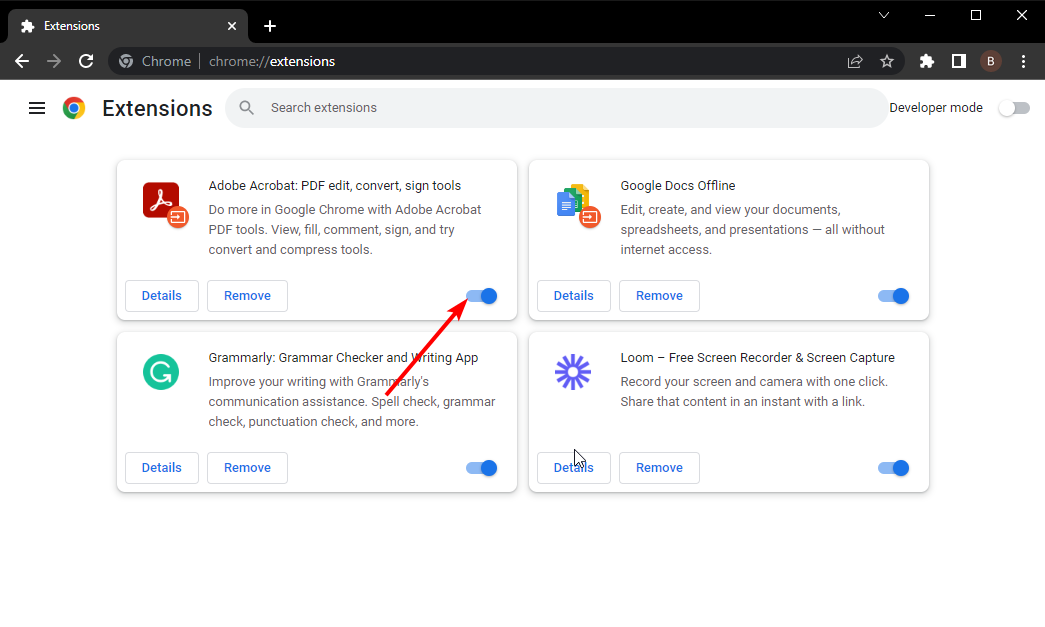The width and height of the screenshot is (1045, 627).
Task: Remove the Google Docs Offline extension
Action: coord(659,296)
